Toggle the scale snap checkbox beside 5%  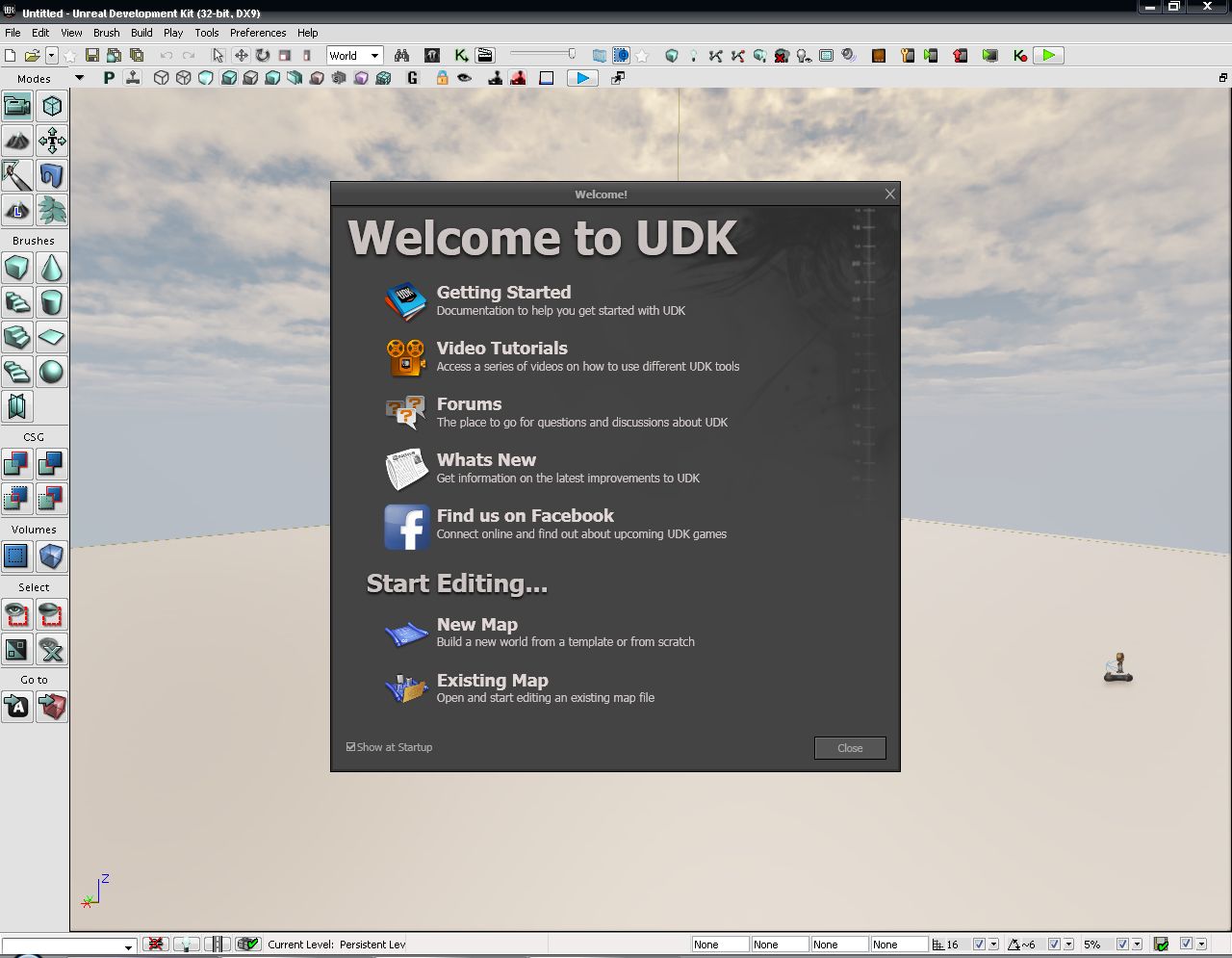1121,945
